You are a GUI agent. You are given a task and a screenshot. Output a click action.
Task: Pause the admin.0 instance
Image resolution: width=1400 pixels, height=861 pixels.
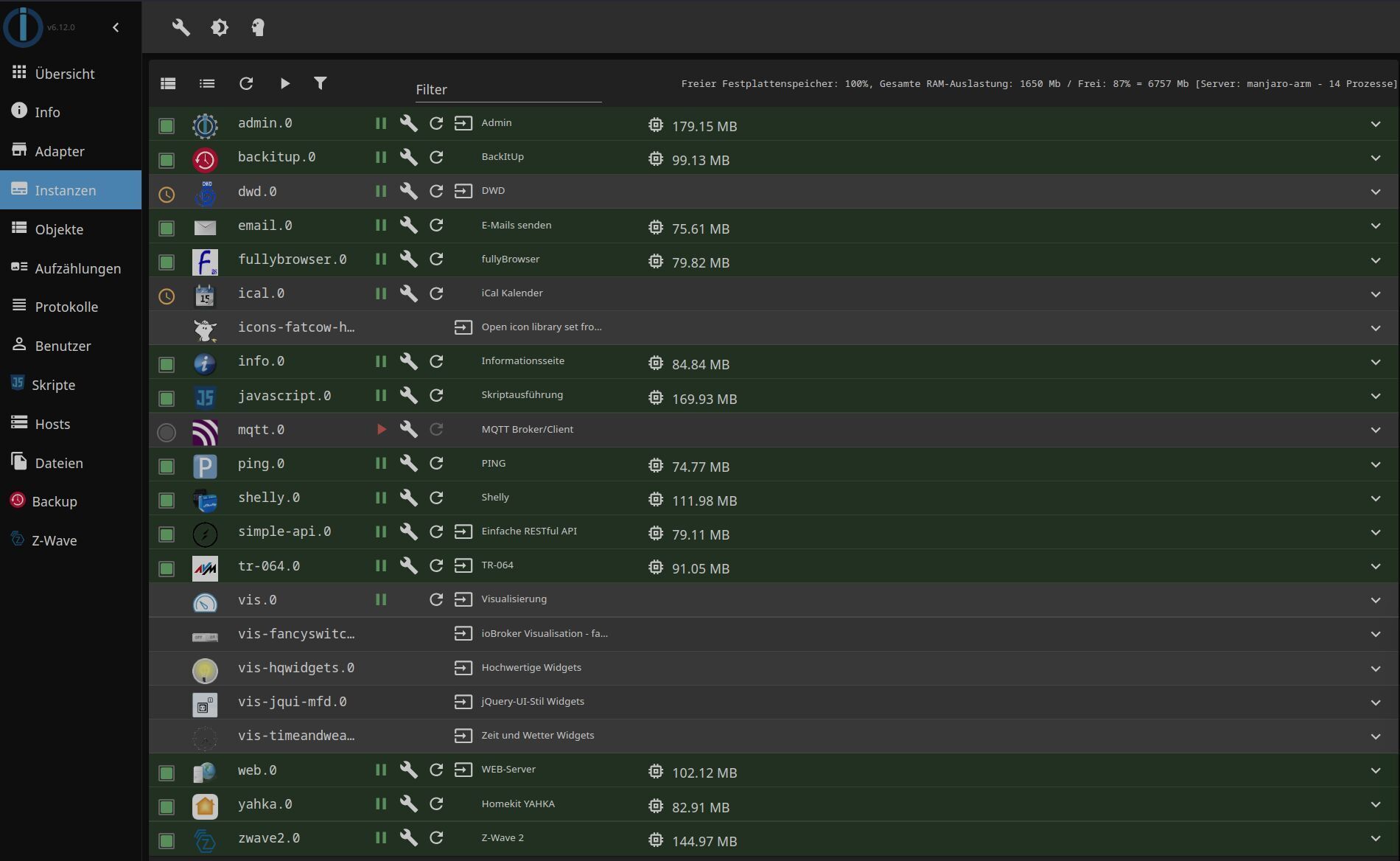coord(381,123)
